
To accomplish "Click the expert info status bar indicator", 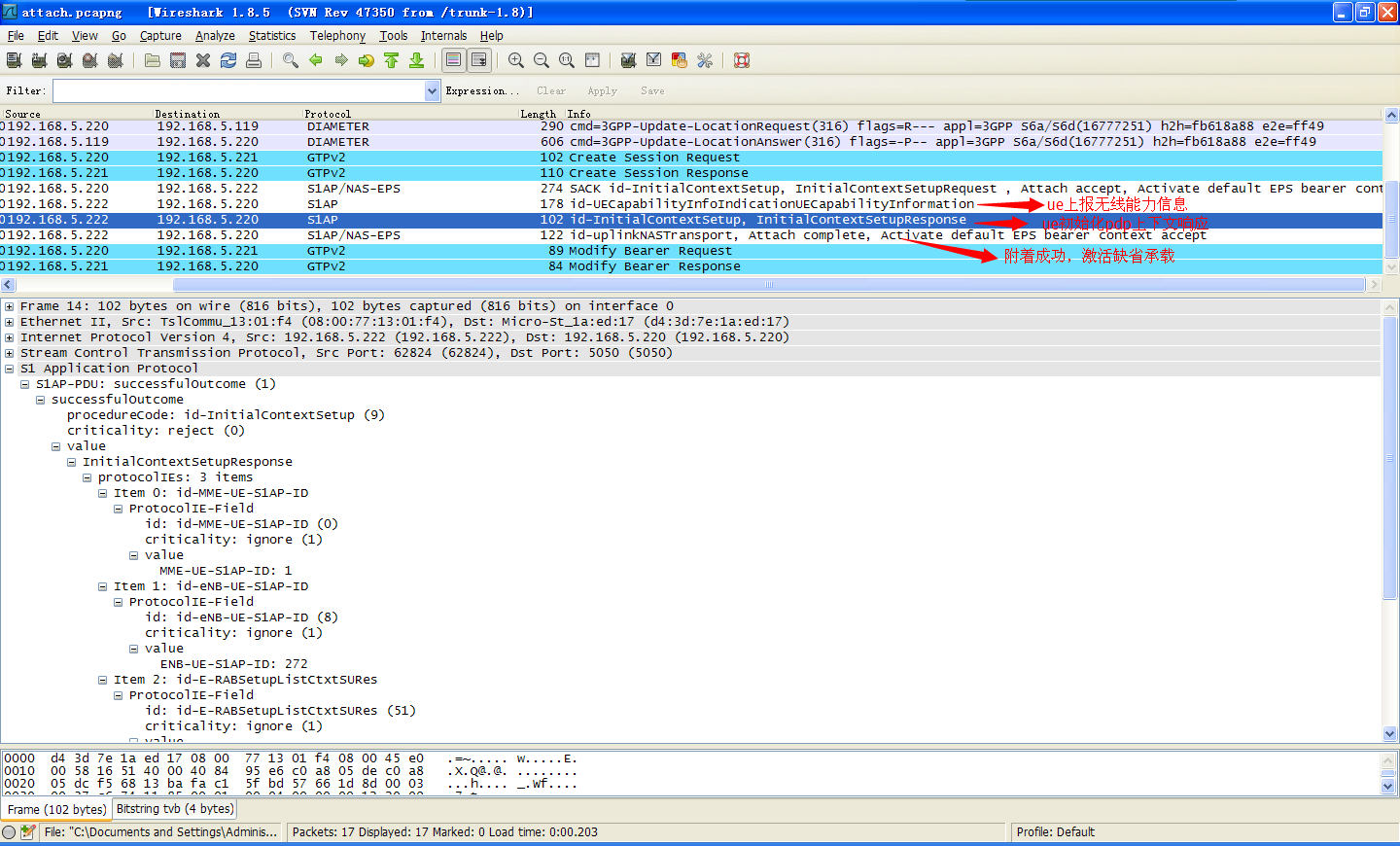I will [x=9, y=832].
